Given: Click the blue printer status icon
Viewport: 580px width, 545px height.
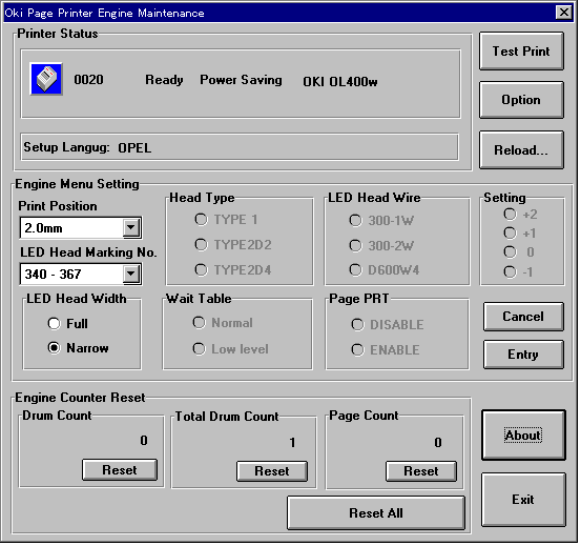Looking at the screenshot, I should pos(46,79).
